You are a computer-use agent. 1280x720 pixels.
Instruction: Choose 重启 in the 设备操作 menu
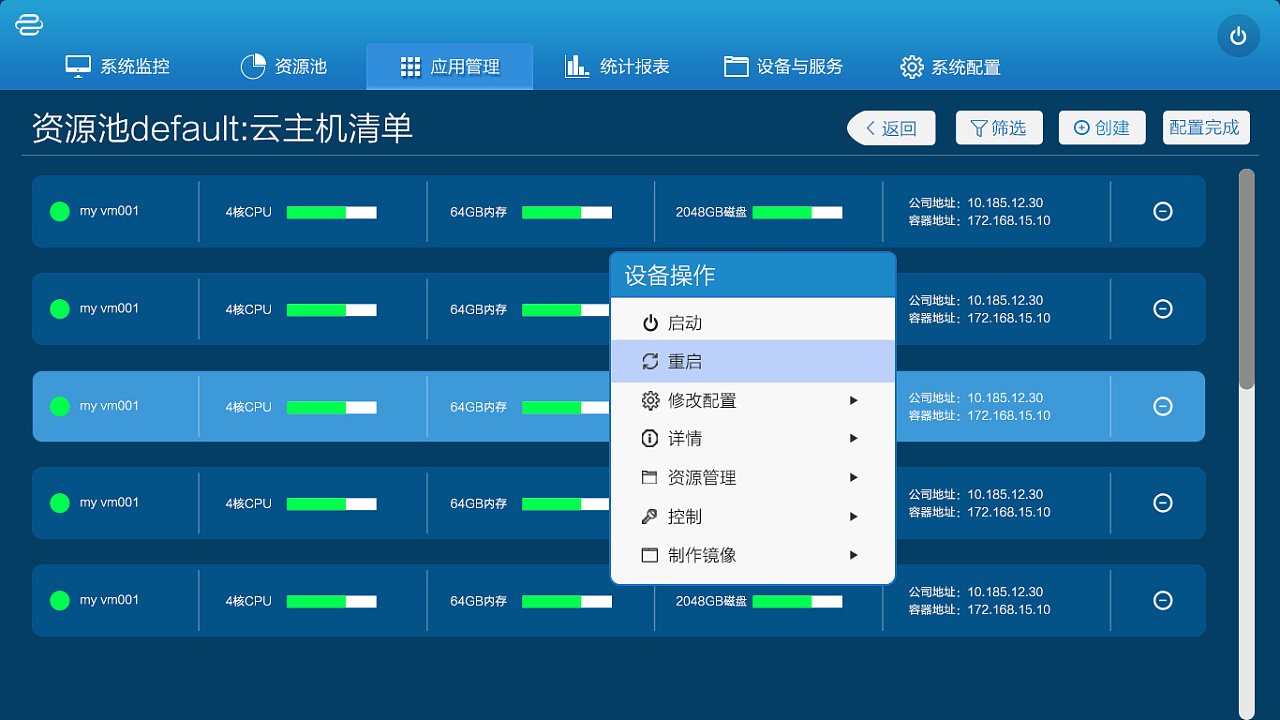(x=753, y=362)
